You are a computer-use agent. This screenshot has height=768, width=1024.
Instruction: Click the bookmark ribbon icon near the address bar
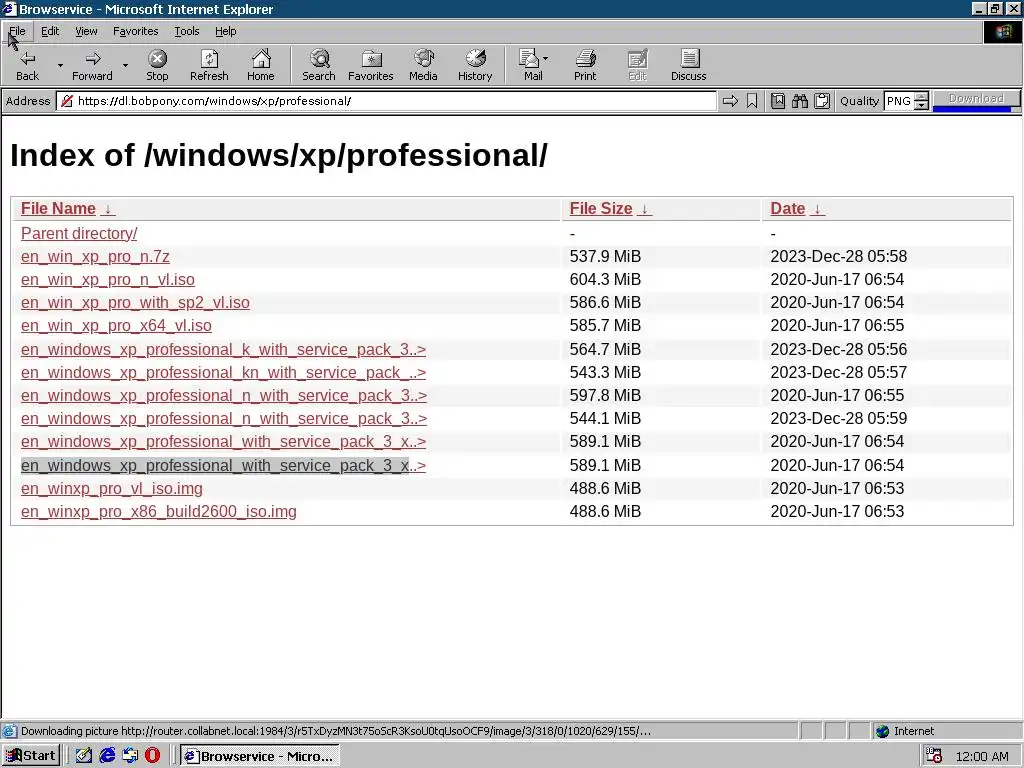(752, 101)
